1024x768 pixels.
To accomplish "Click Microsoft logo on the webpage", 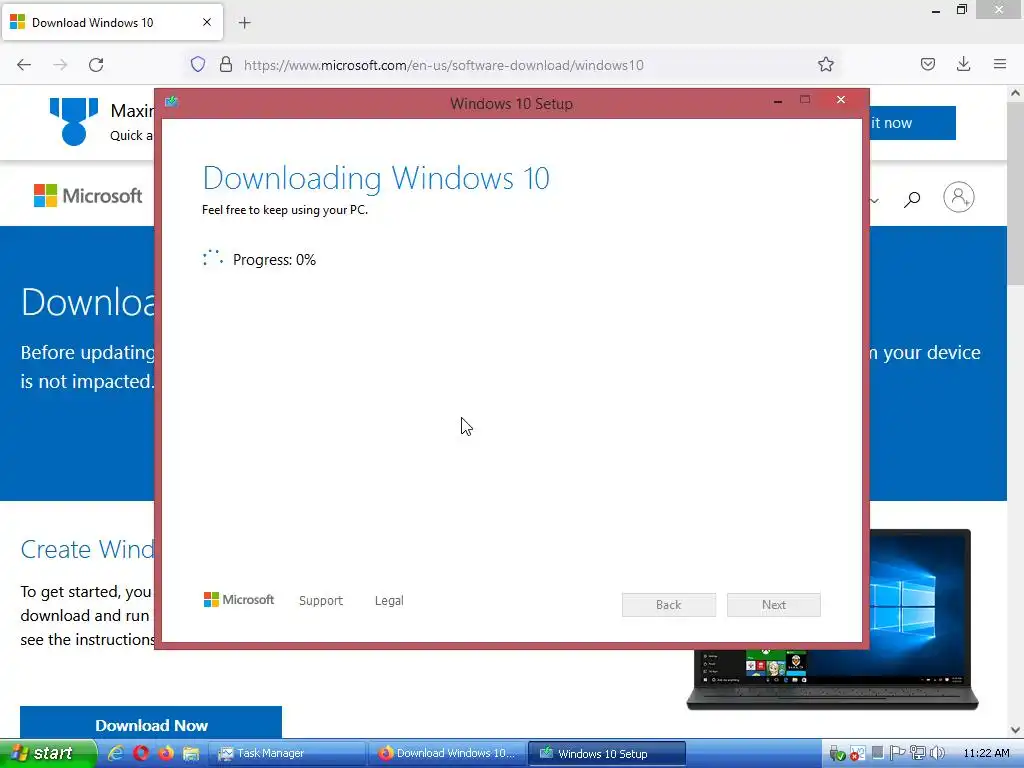I will [x=88, y=195].
